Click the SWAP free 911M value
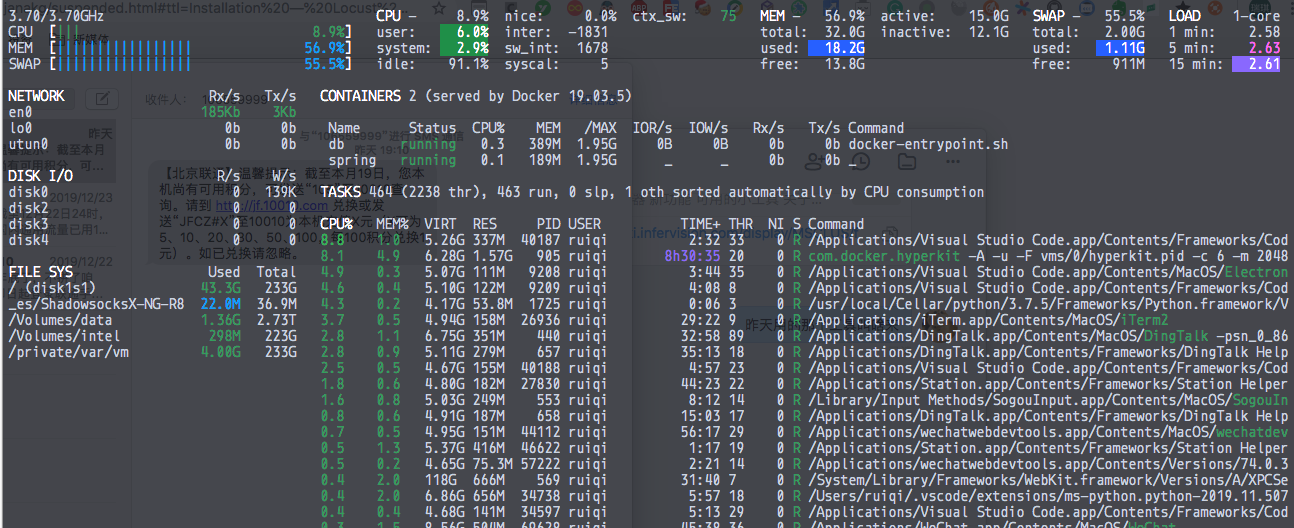This screenshot has height=528, width=1294. click(x=1128, y=64)
